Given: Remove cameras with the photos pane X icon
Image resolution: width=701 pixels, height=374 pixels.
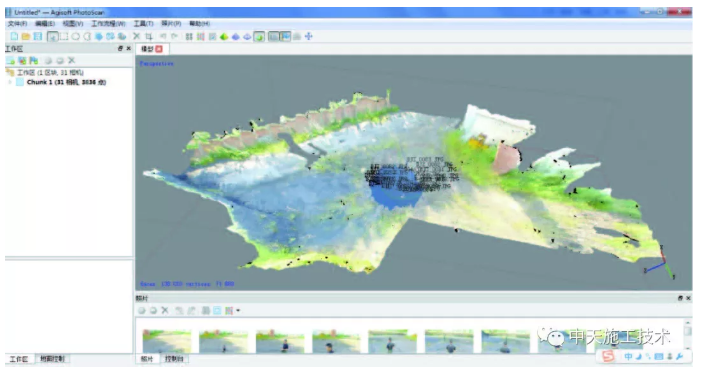Looking at the screenshot, I should pos(165,311).
